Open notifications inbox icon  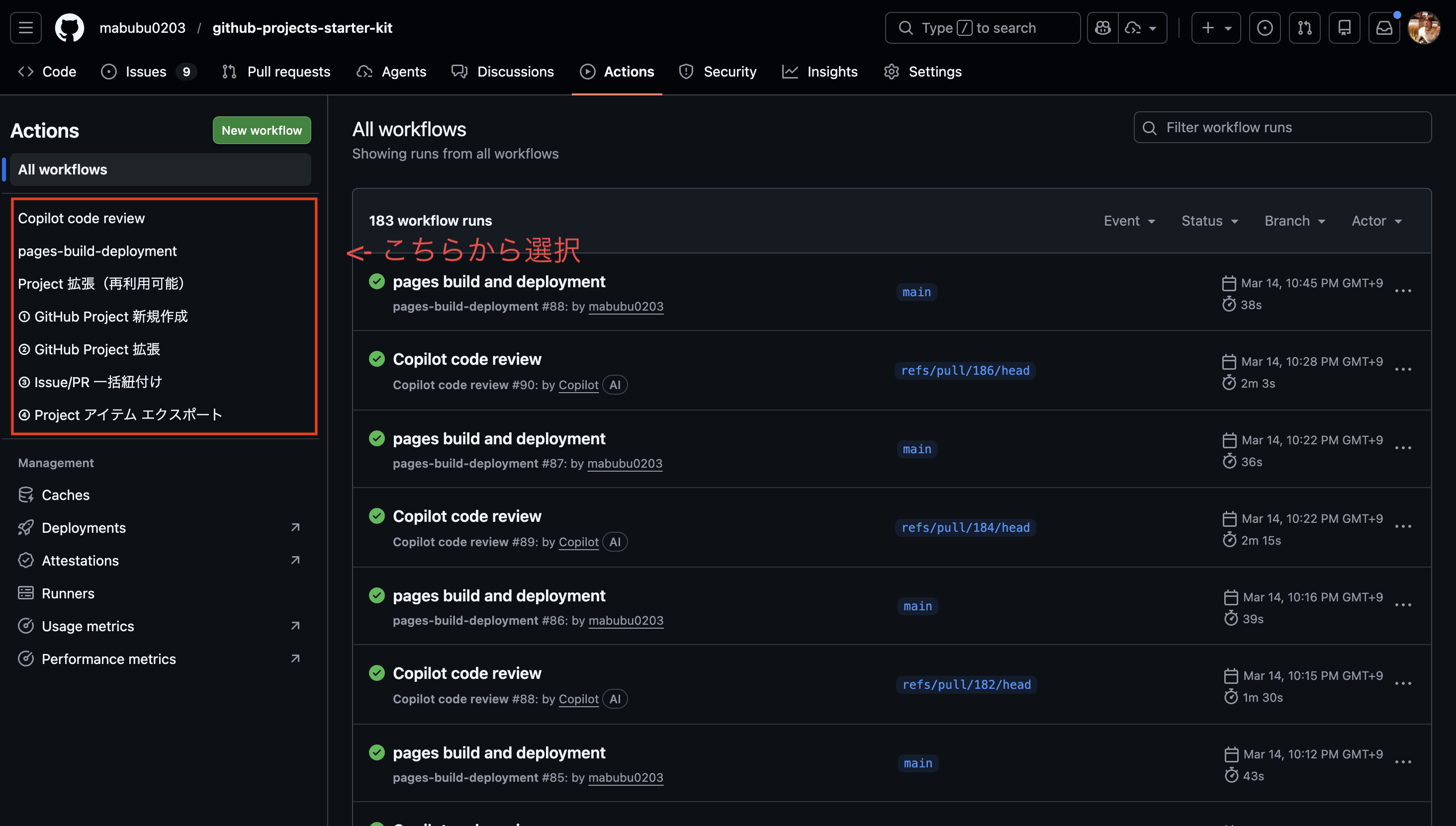[1384, 28]
